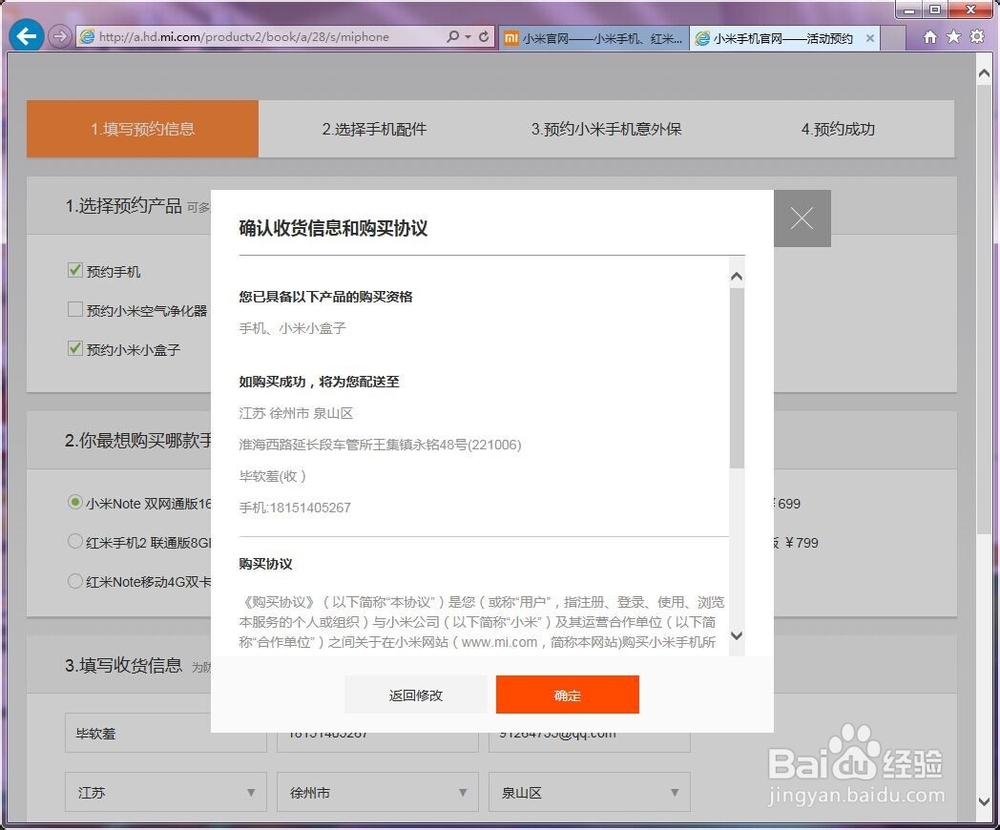Click the browser forward arrow

point(59,36)
